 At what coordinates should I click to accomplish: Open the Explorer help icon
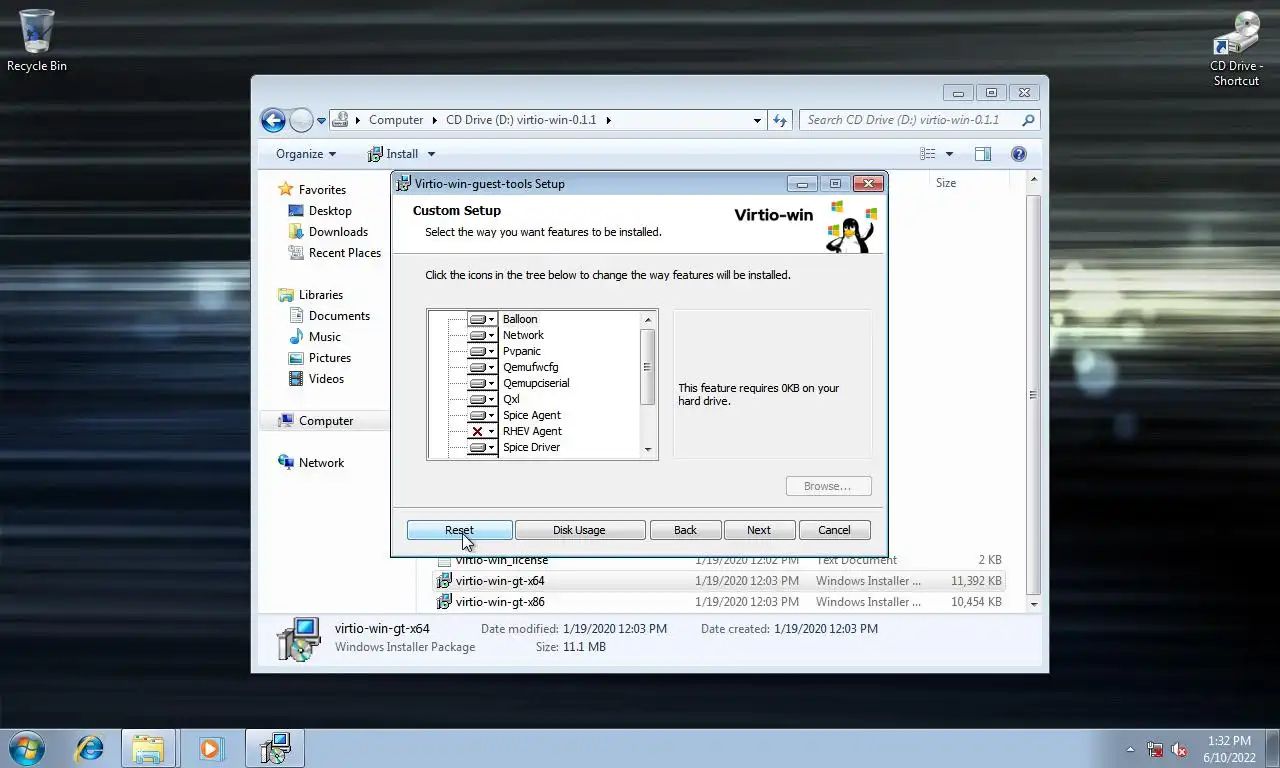coord(1019,154)
